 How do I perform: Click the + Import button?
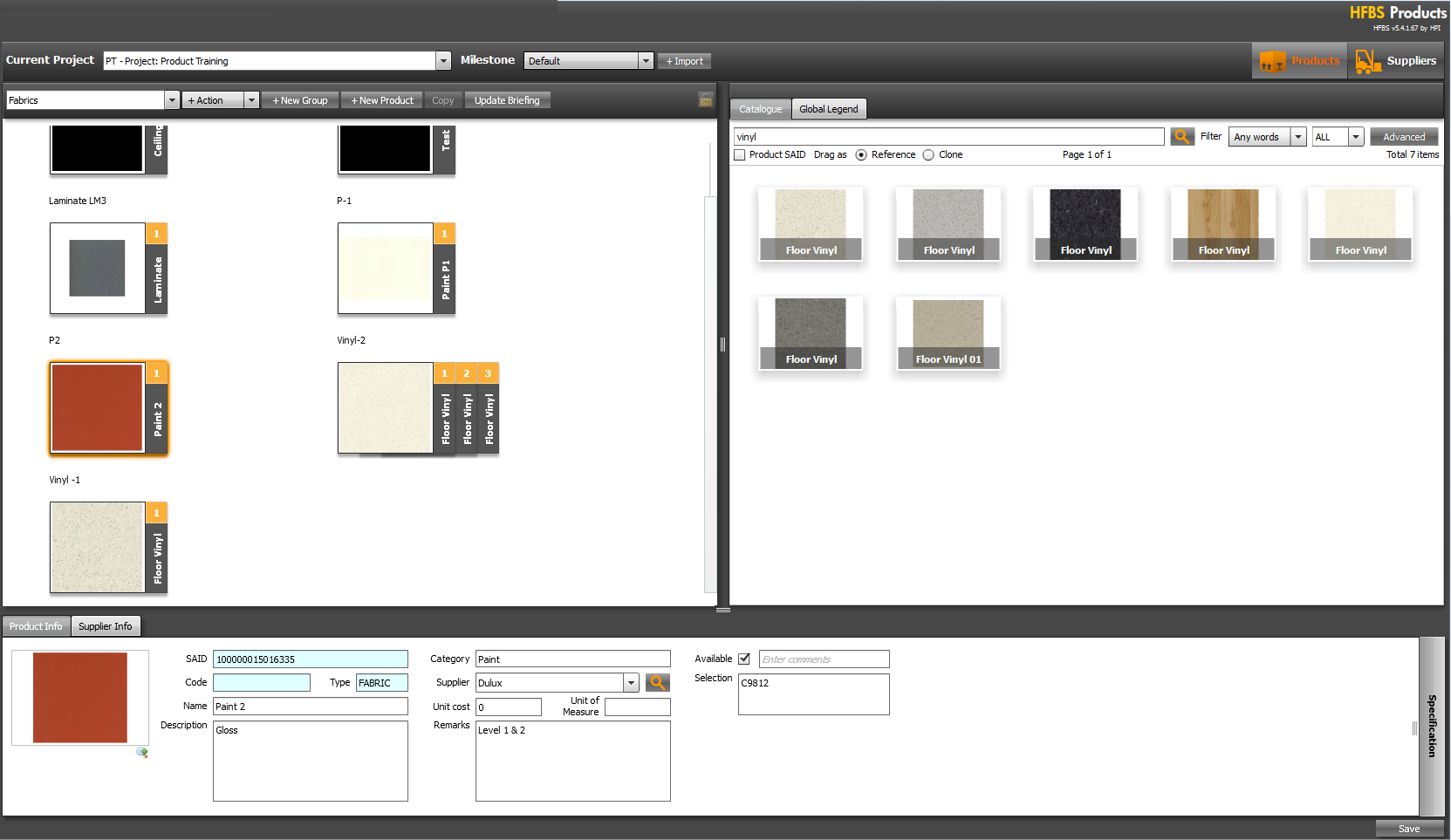click(685, 61)
